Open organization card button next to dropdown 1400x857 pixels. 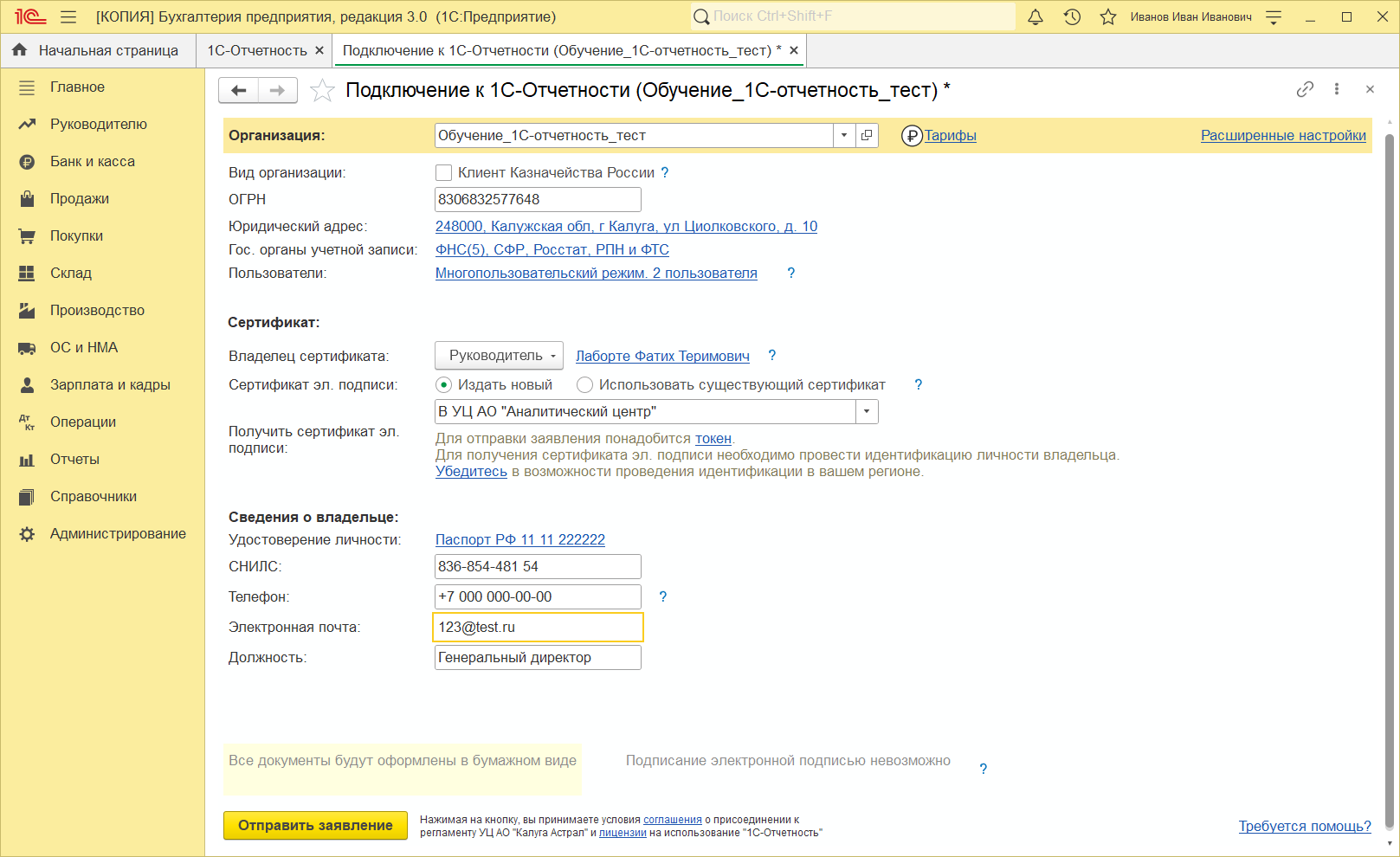click(x=867, y=135)
